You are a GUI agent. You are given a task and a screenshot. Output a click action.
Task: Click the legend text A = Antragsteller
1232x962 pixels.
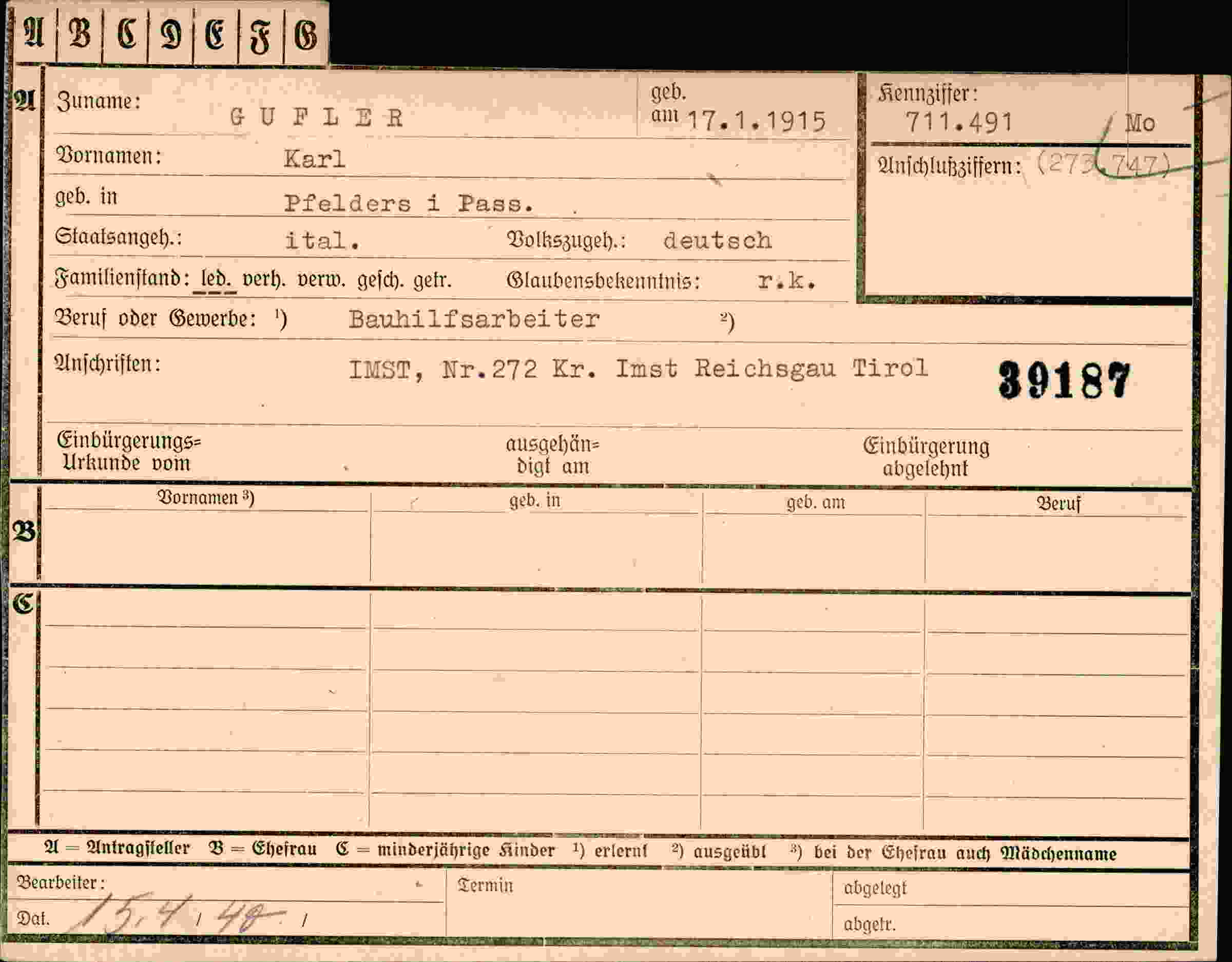coord(117,849)
